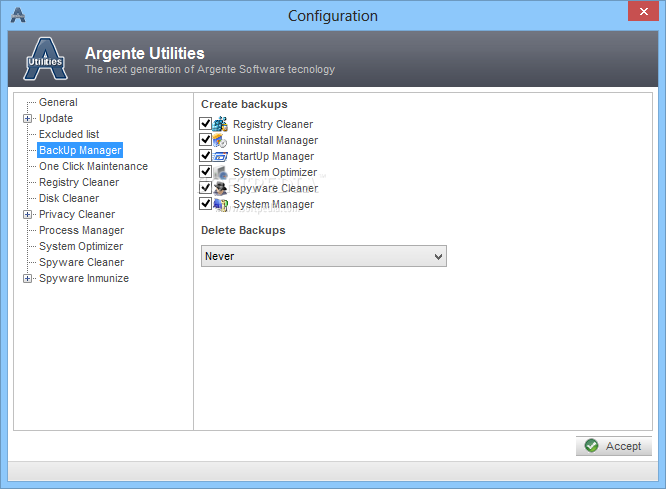Select the Excluded list tree item

pyautogui.click(x=69, y=134)
